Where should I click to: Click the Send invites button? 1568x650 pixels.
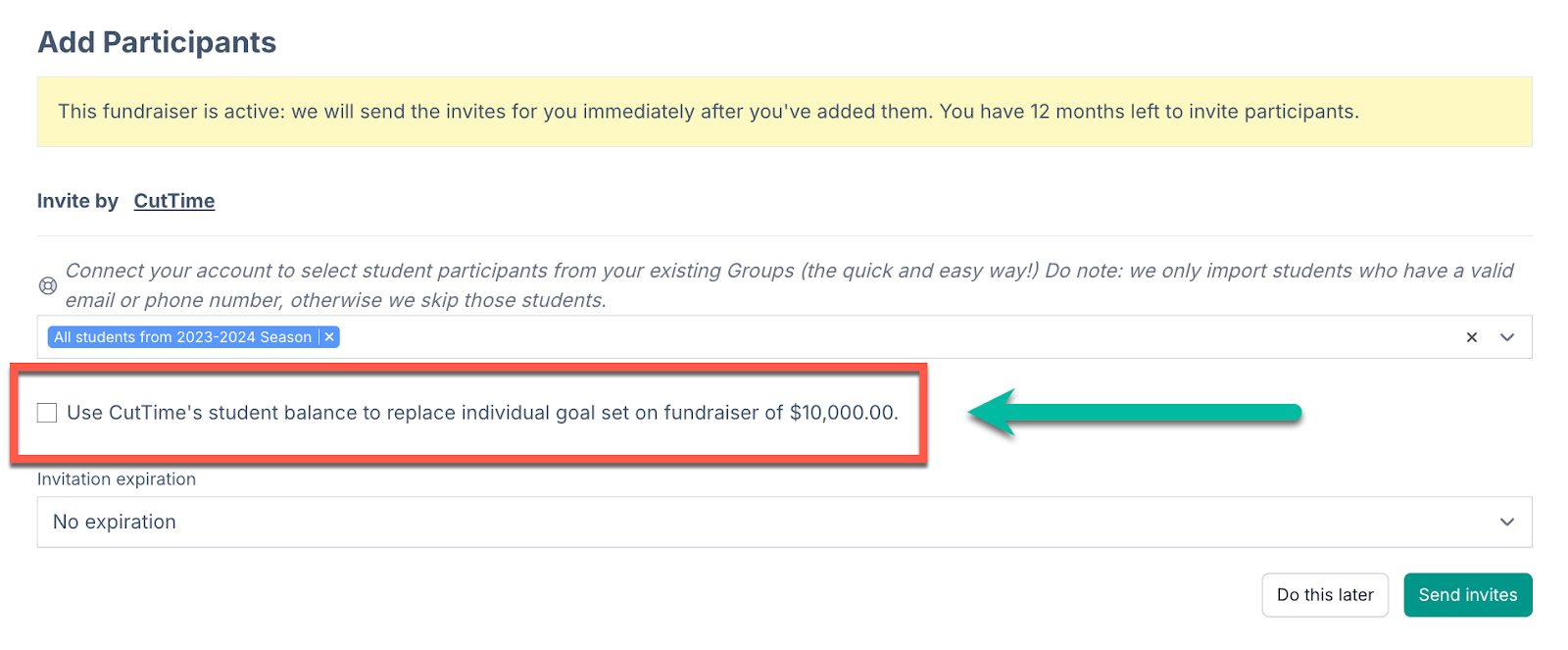click(1467, 595)
